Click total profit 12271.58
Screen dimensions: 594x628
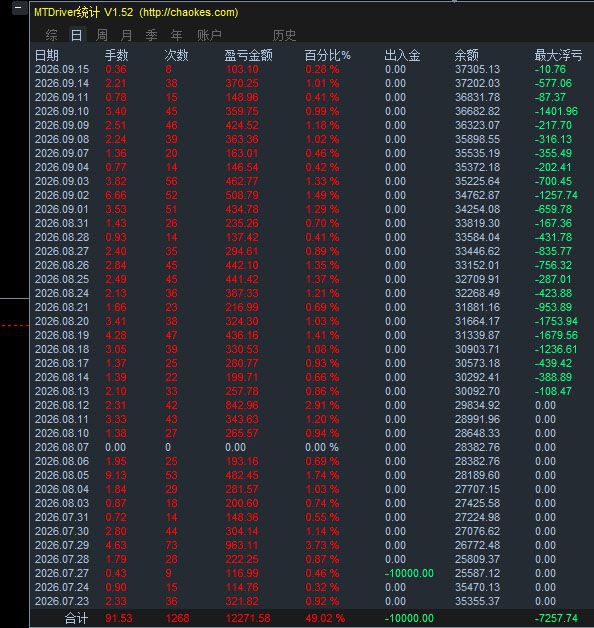click(248, 618)
